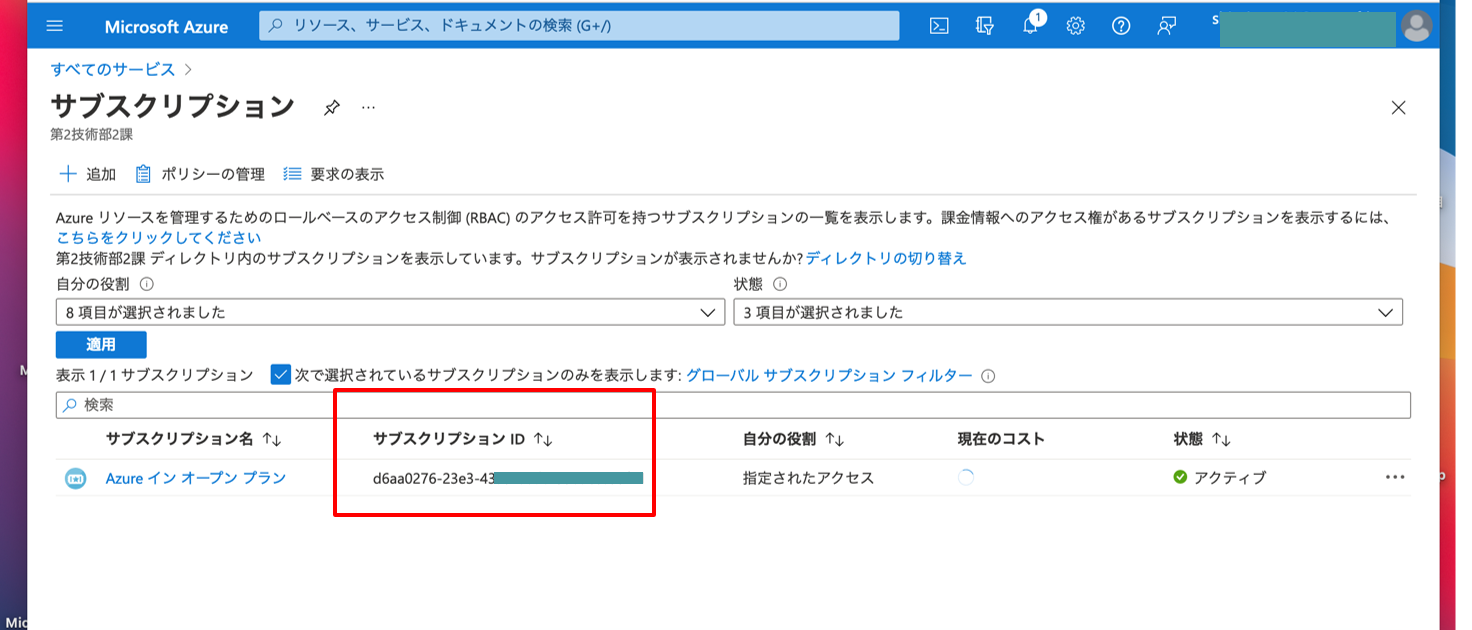The image size is (1472, 630).
Task: Click the info icon after グローバル サブスクリプション フィルター
Action: point(988,376)
